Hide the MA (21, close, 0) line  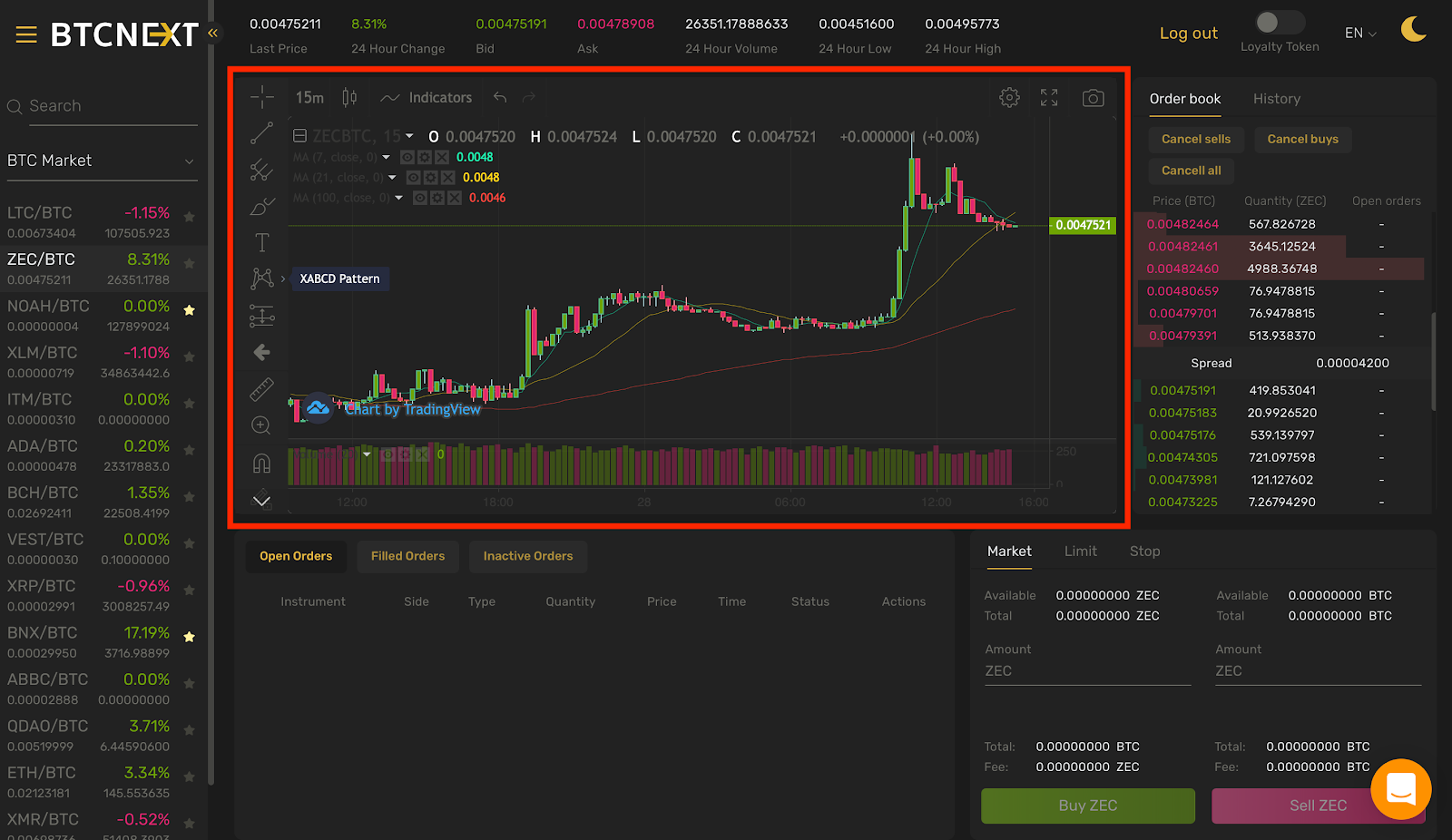tap(413, 178)
